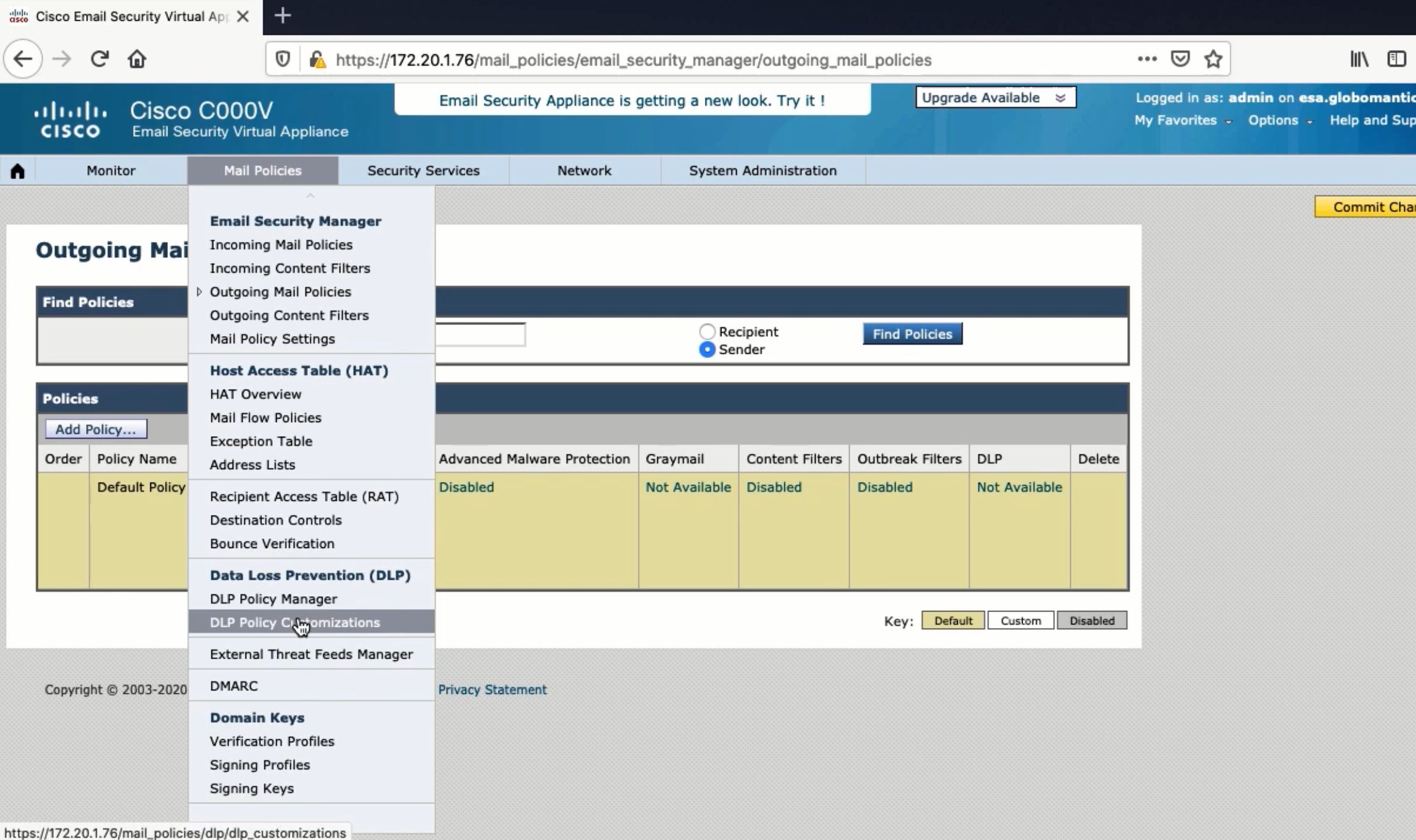Viewport: 1416px width, 840px height.
Task: Open the Network menu
Action: point(584,170)
